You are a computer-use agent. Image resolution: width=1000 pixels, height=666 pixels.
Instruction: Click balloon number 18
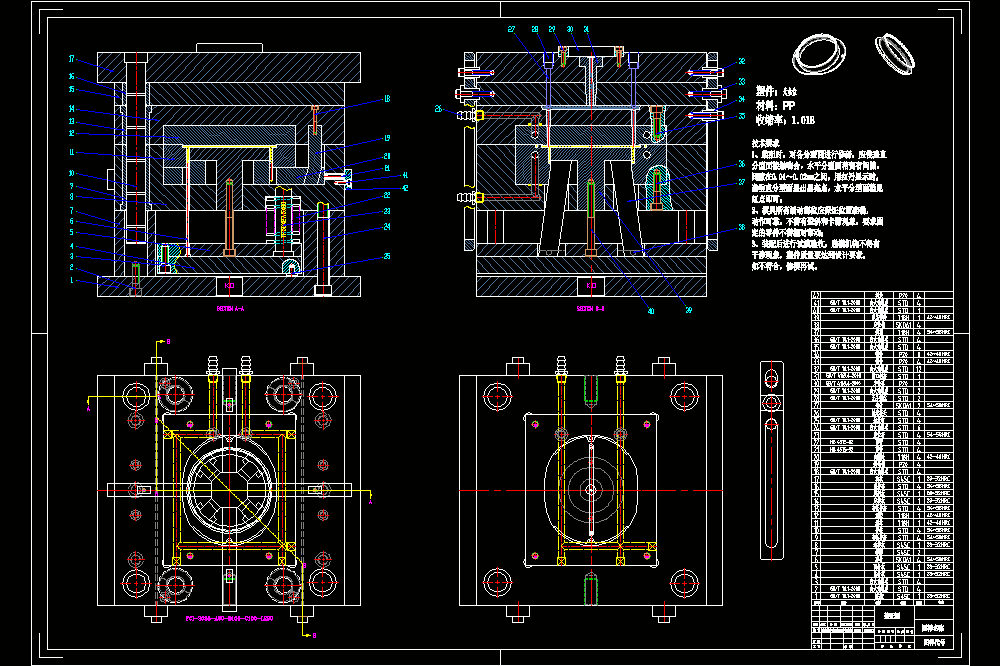386,99
